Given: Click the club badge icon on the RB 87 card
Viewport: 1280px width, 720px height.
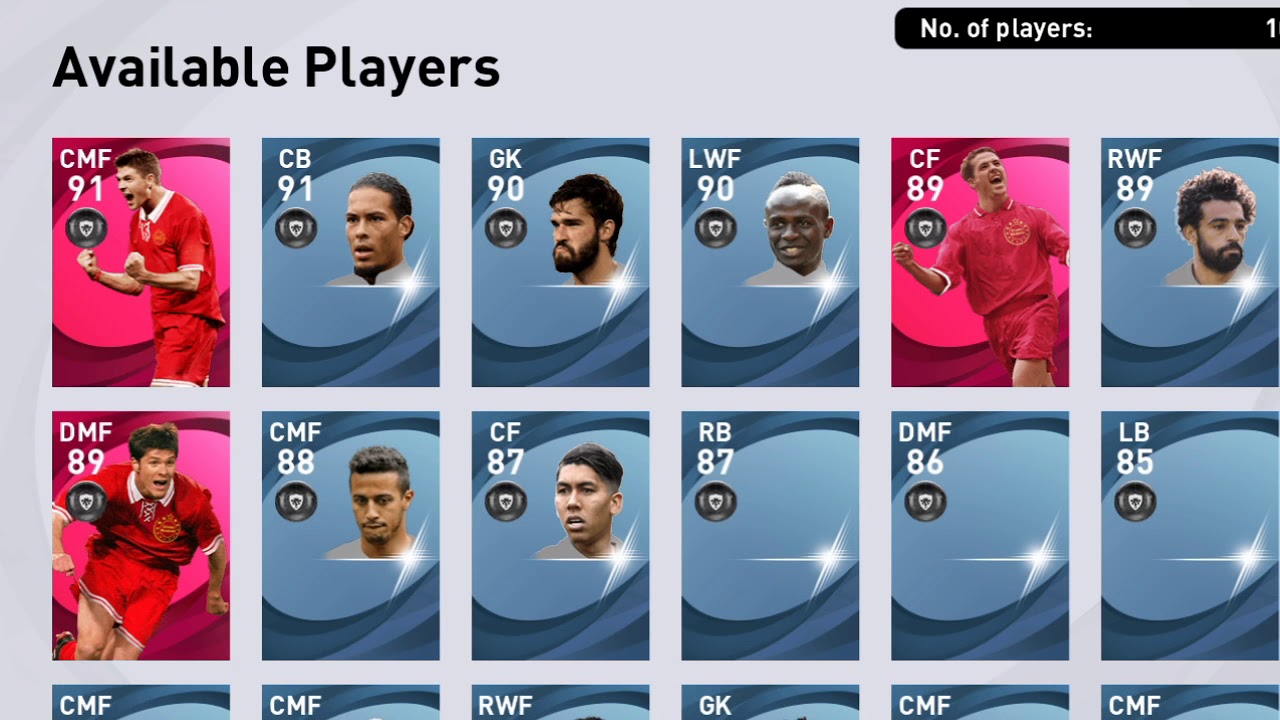Looking at the screenshot, I should 716,501.
